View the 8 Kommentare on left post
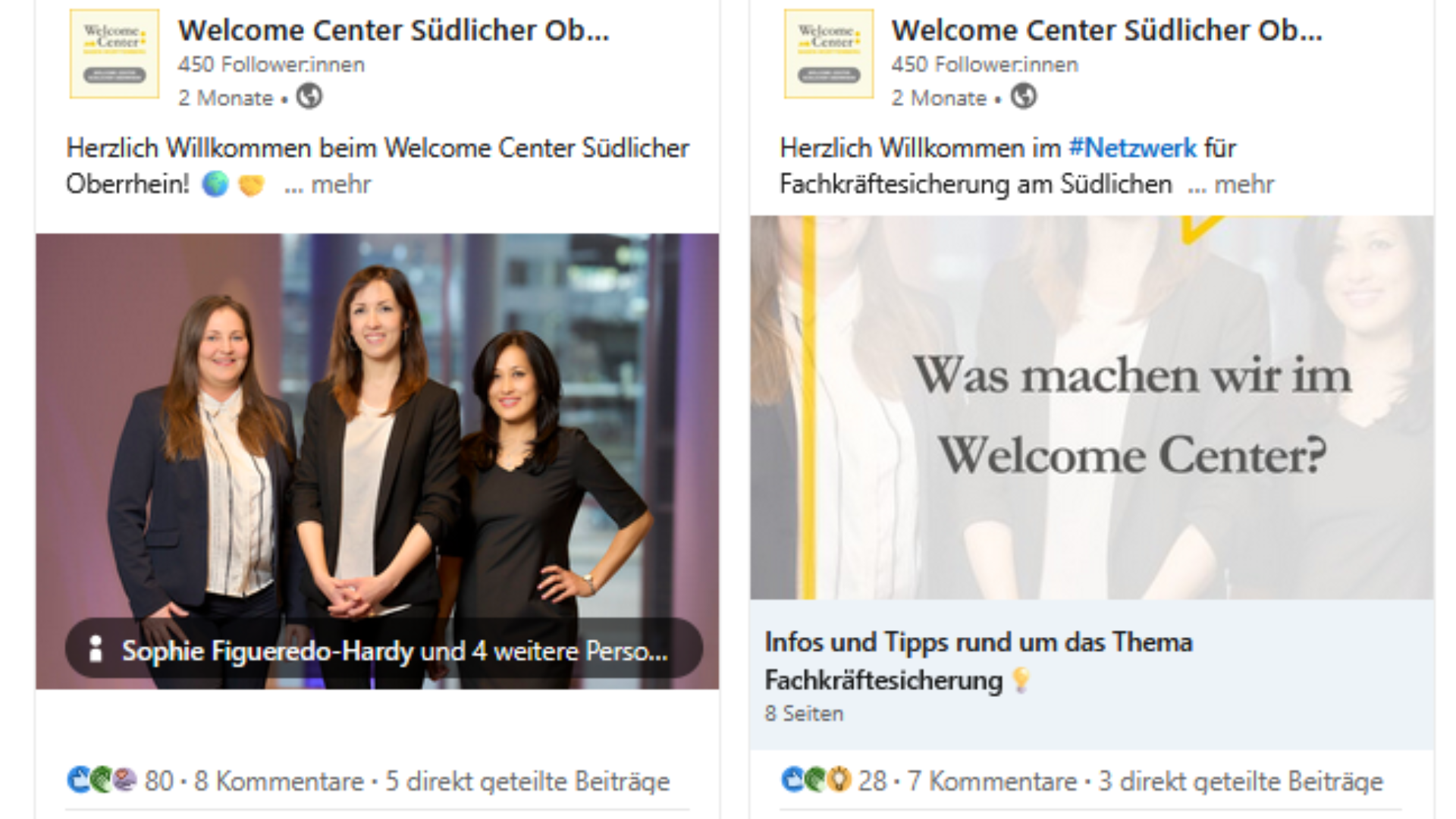1456x819 pixels. (279, 780)
